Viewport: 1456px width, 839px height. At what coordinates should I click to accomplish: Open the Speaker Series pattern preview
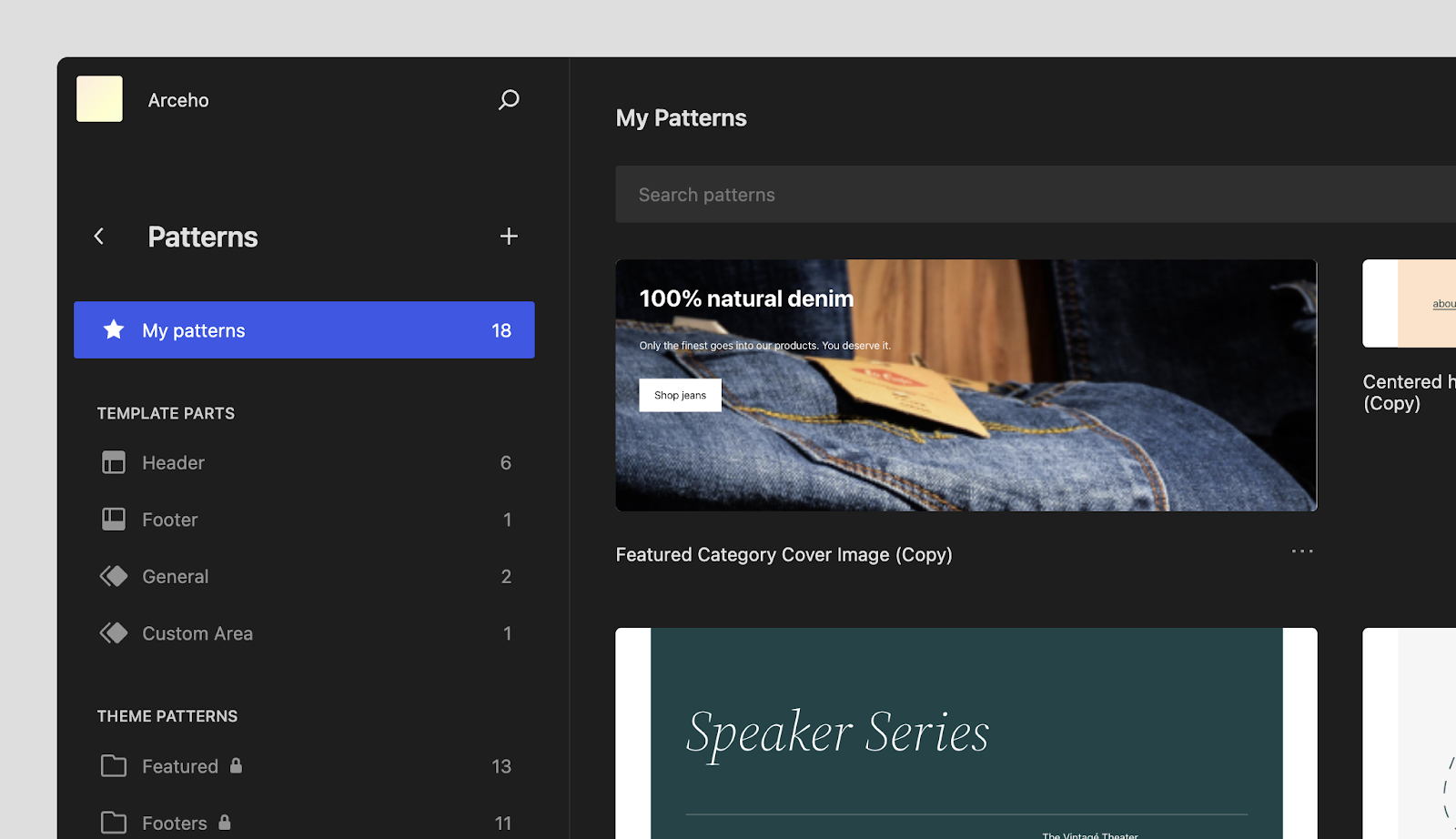point(966,733)
